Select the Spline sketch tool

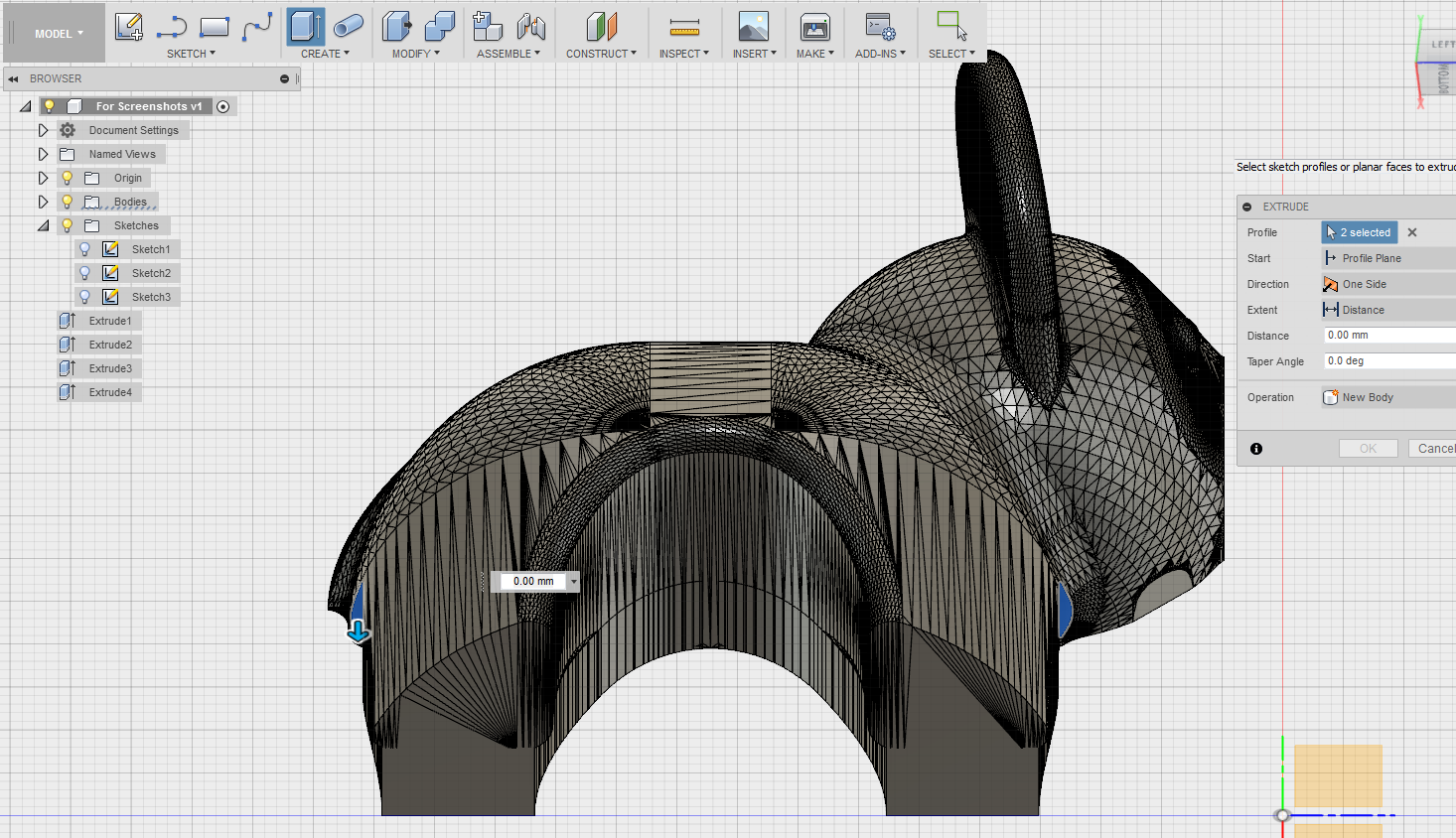click(x=257, y=27)
